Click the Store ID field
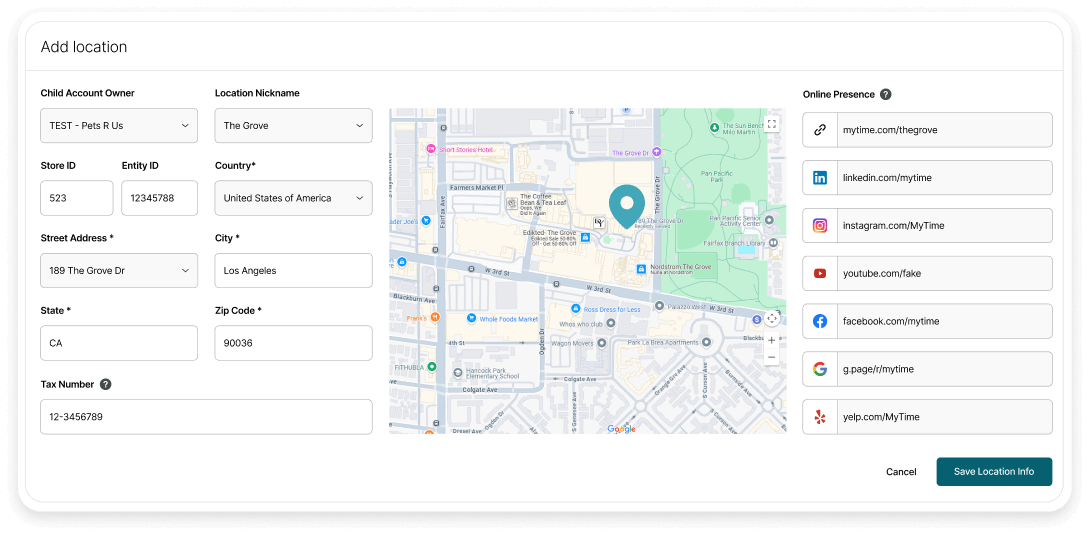This screenshot has height=536, width=1090. 76,198
